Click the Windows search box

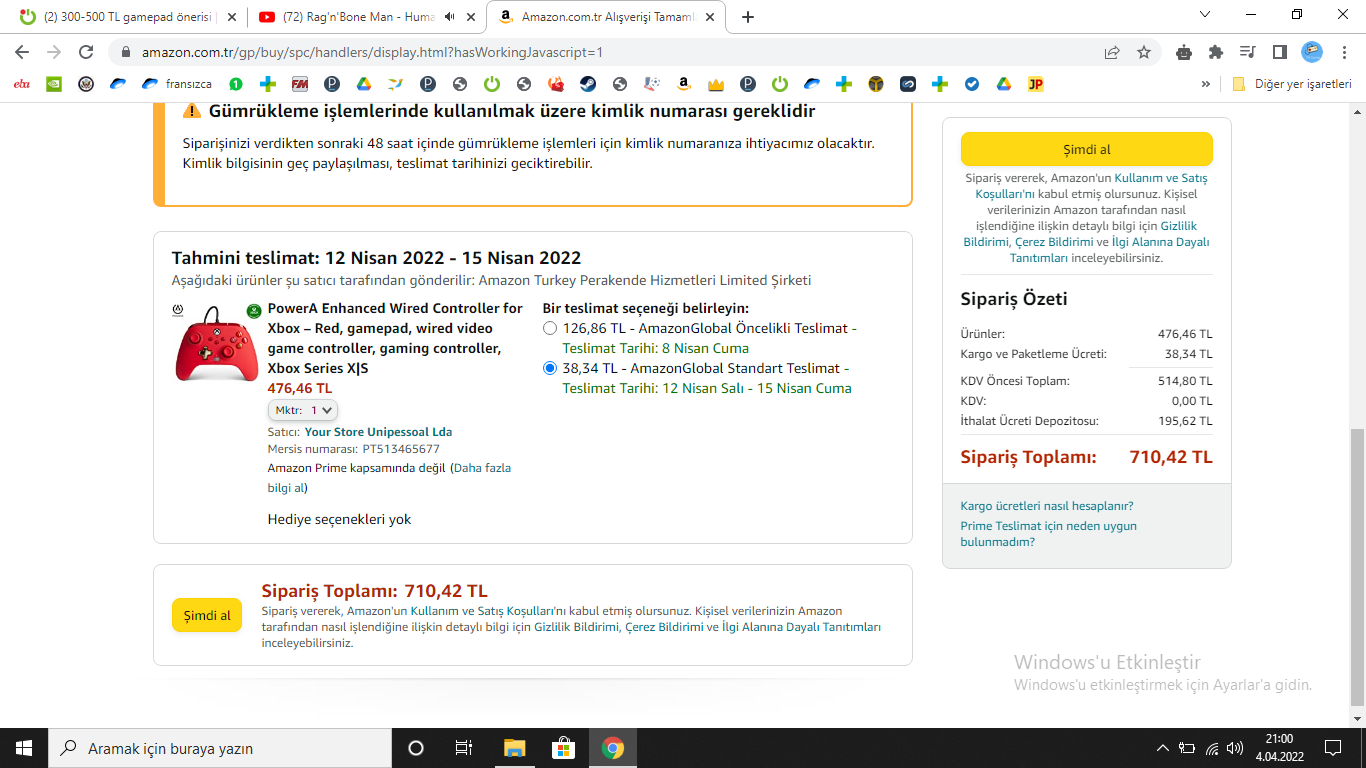point(219,748)
